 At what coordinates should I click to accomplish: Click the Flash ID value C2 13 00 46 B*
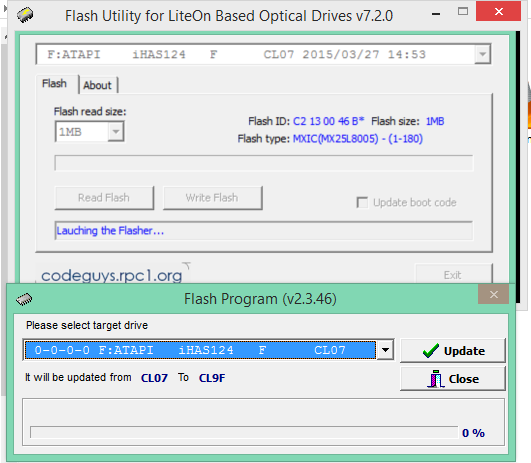(328, 121)
